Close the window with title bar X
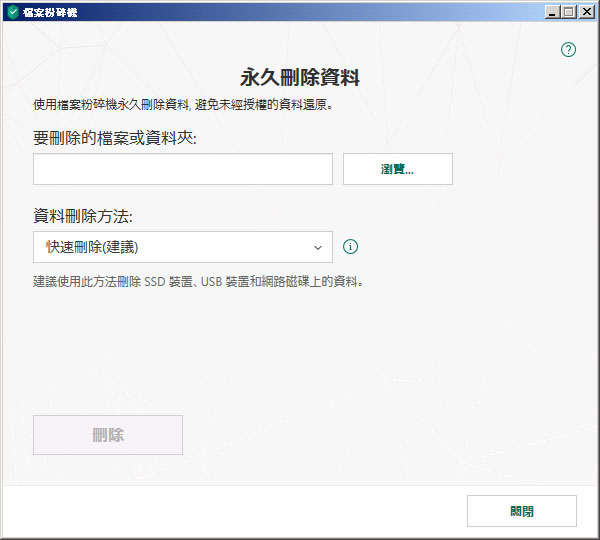Viewport: 600px width, 540px height. point(586,12)
